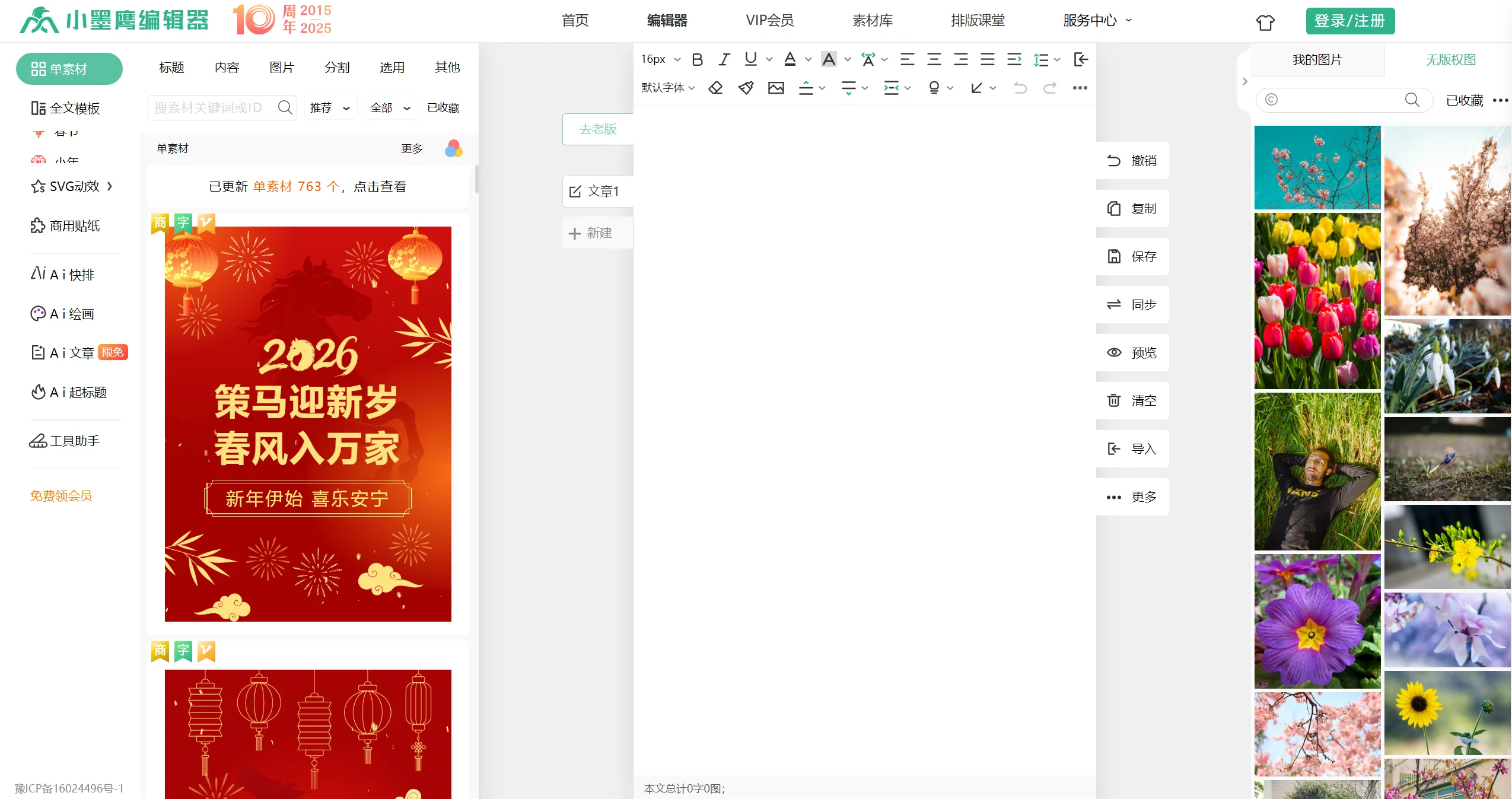Toggle justify alignment

click(986, 59)
